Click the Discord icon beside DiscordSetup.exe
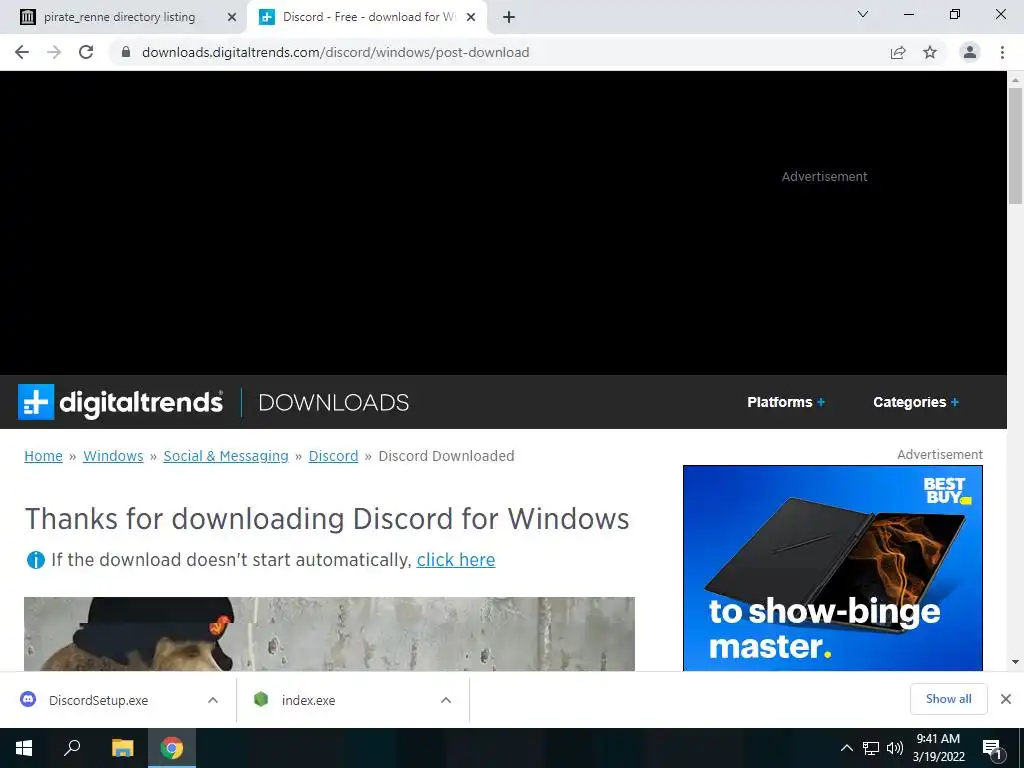 pyautogui.click(x=28, y=699)
